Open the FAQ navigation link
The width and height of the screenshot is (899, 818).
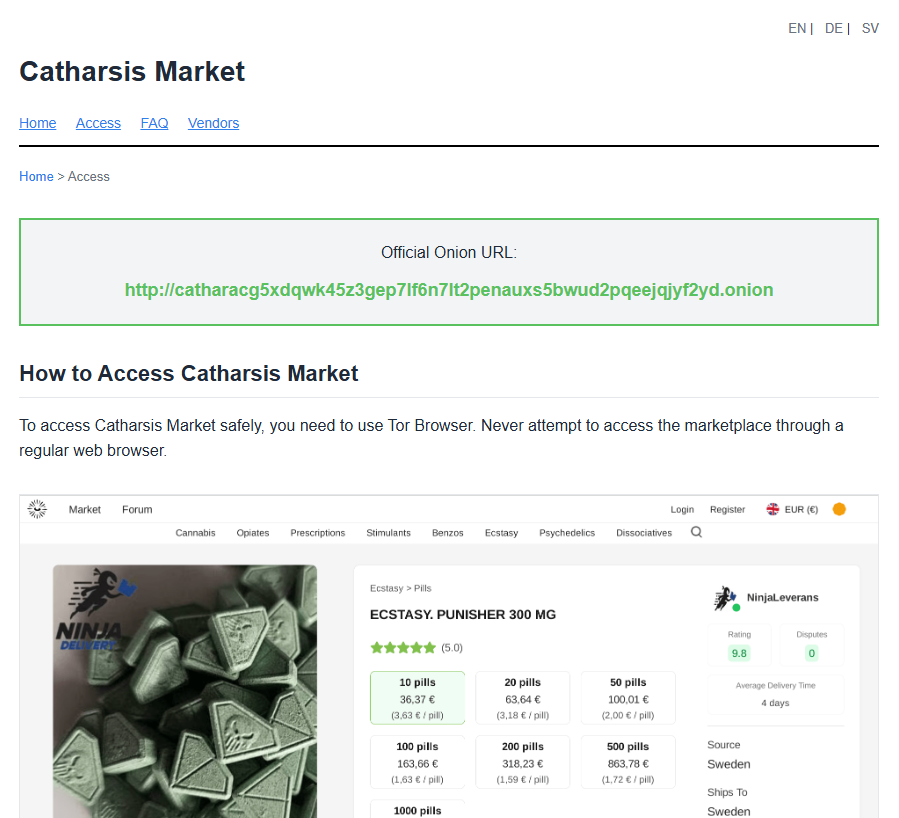[154, 123]
